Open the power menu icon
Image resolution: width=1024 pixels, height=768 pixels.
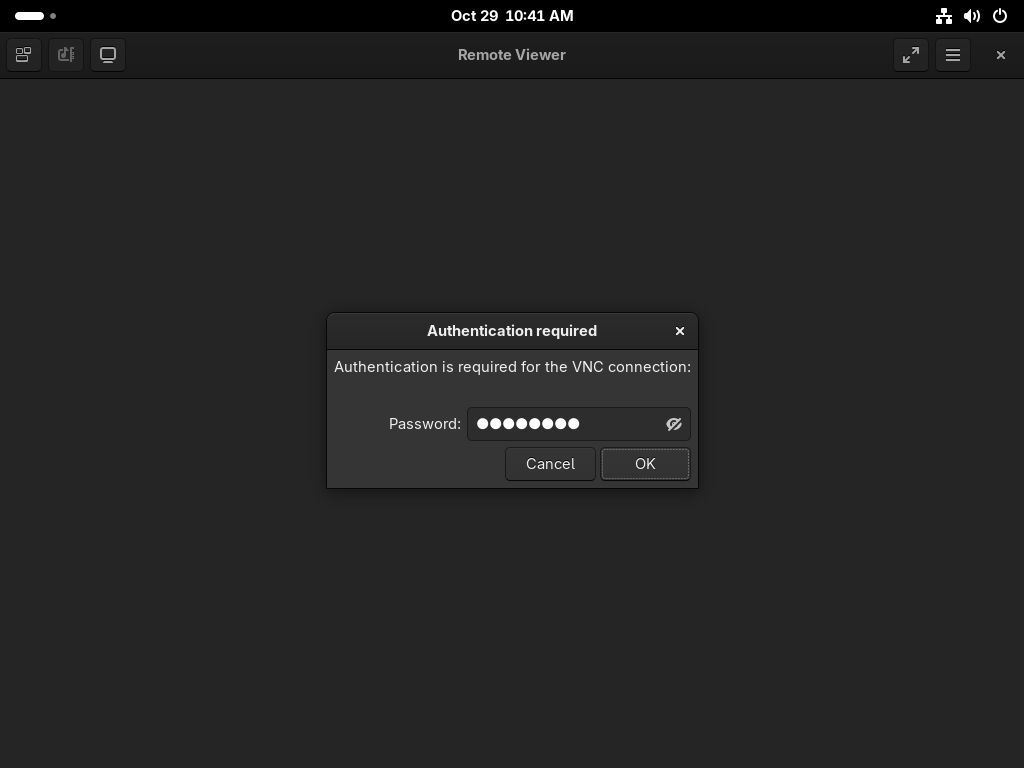[999, 16]
